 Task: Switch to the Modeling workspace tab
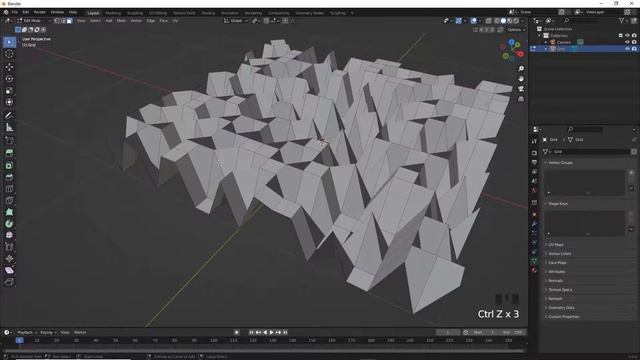point(113,13)
